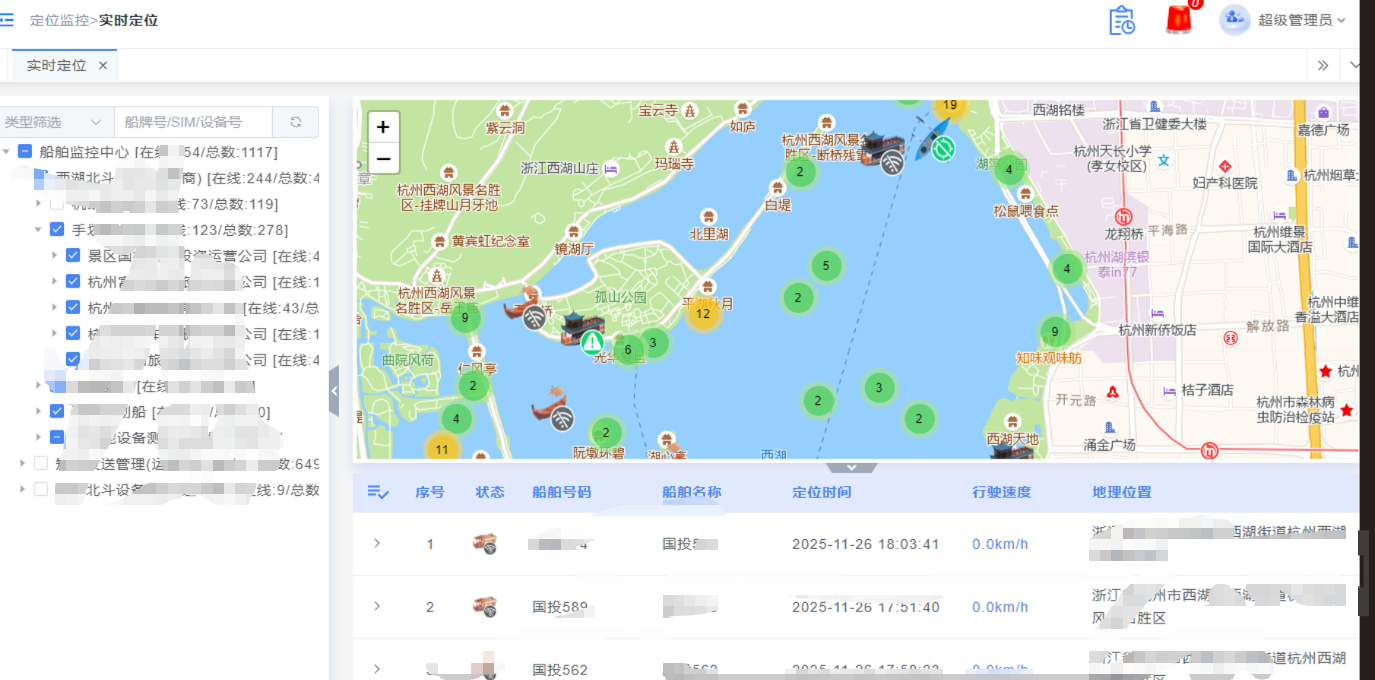Click ship number 国投589

pos(560,607)
